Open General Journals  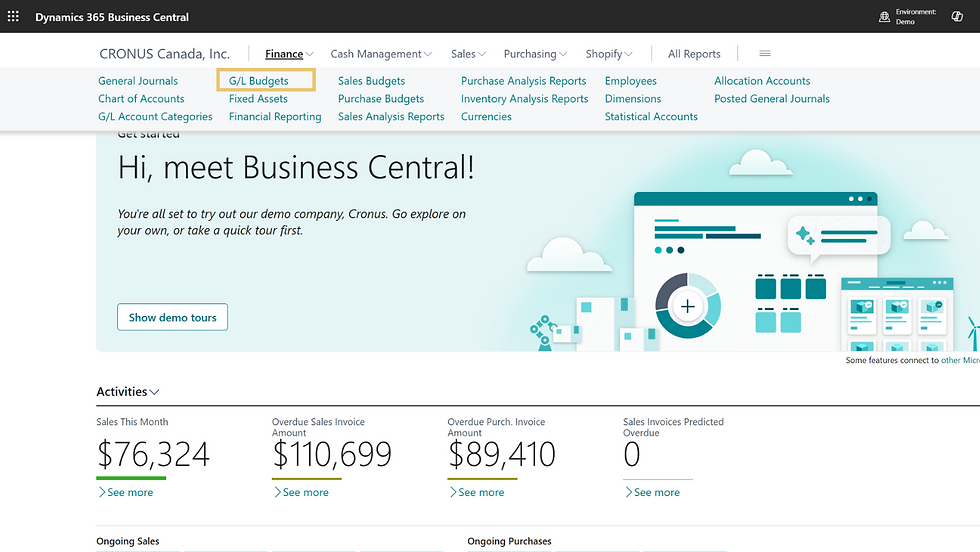point(138,81)
